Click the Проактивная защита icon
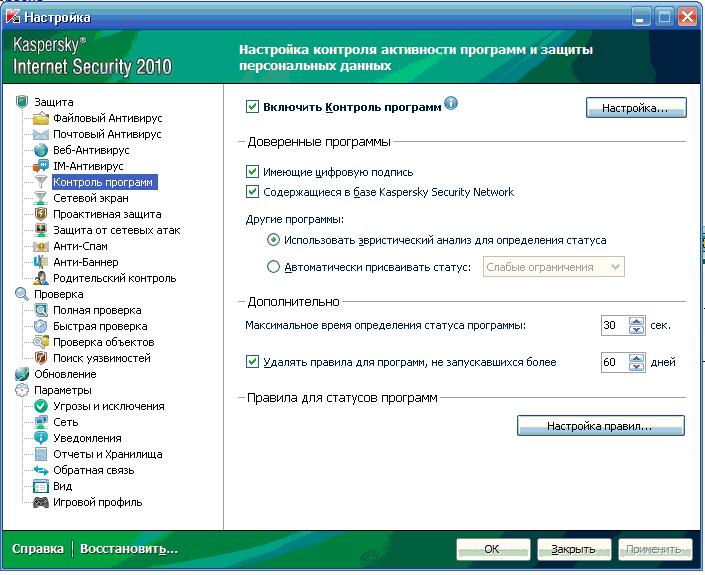705x575 pixels. pos(40,214)
